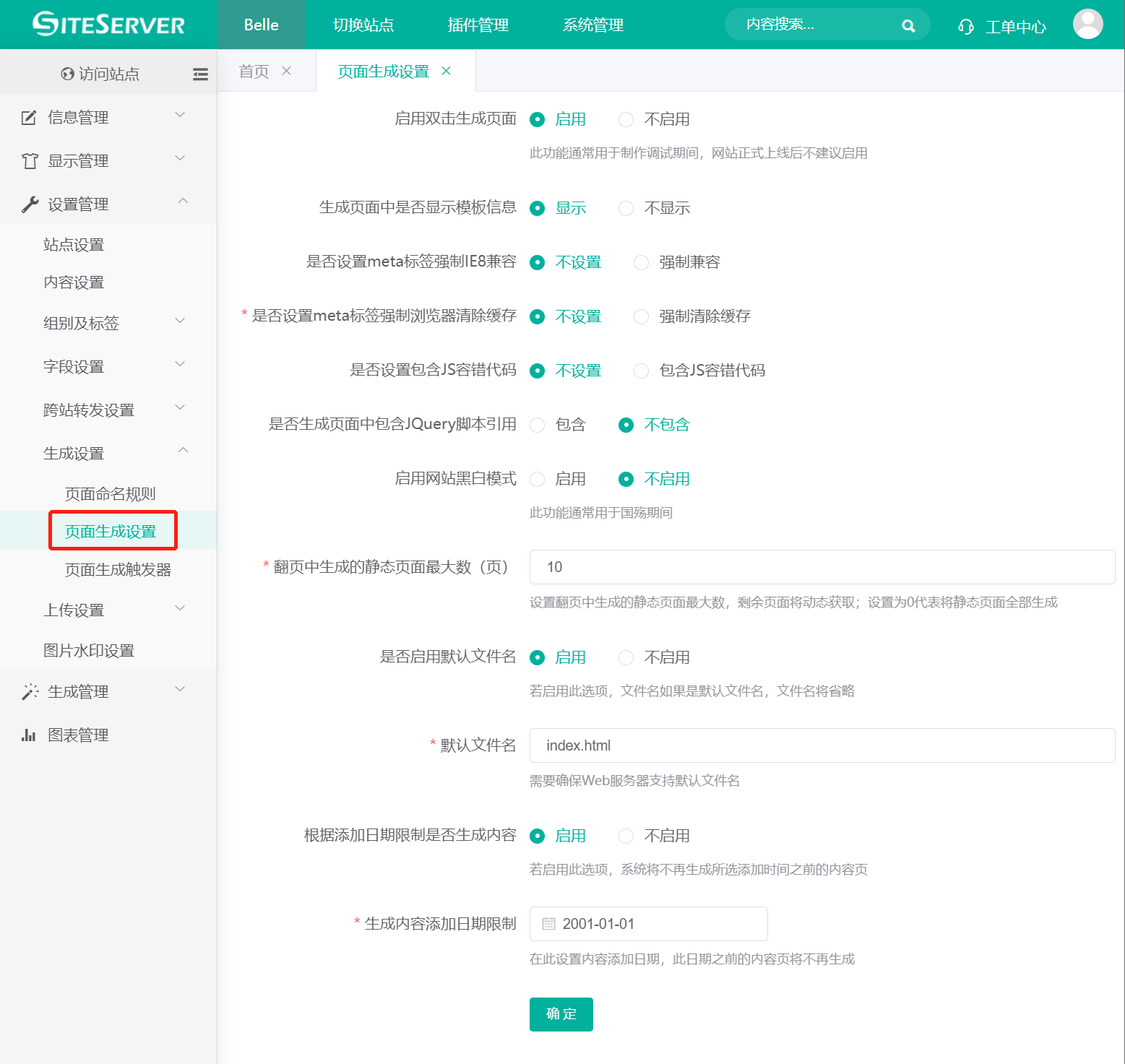Image resolution: width=1125 pixels, height=1064 pixels.
Task: Click the 确定 button
Action: pos(561,1014)
